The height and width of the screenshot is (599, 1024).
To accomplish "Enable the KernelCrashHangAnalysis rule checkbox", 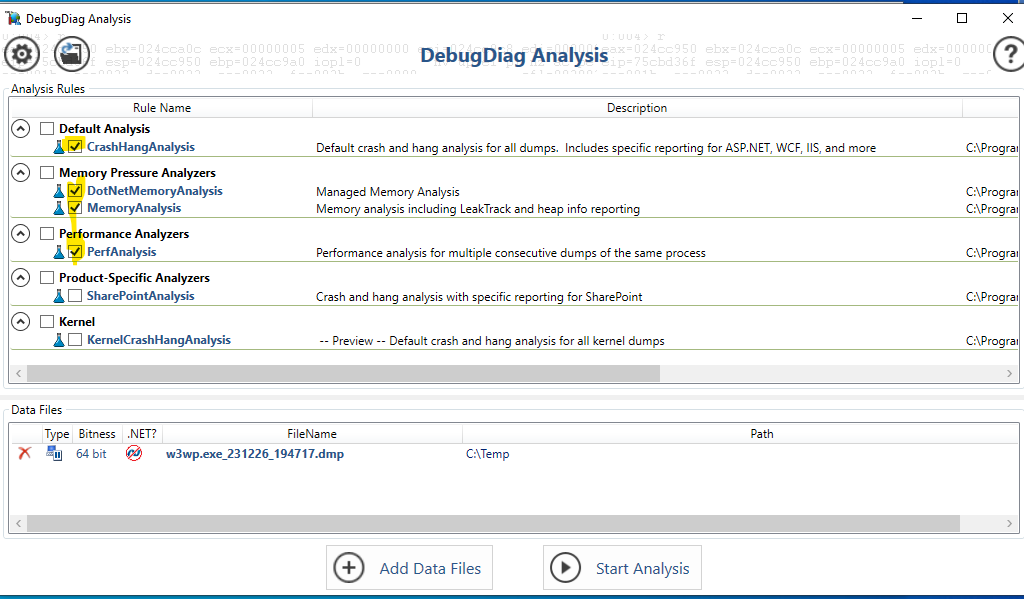I will 75,340.
